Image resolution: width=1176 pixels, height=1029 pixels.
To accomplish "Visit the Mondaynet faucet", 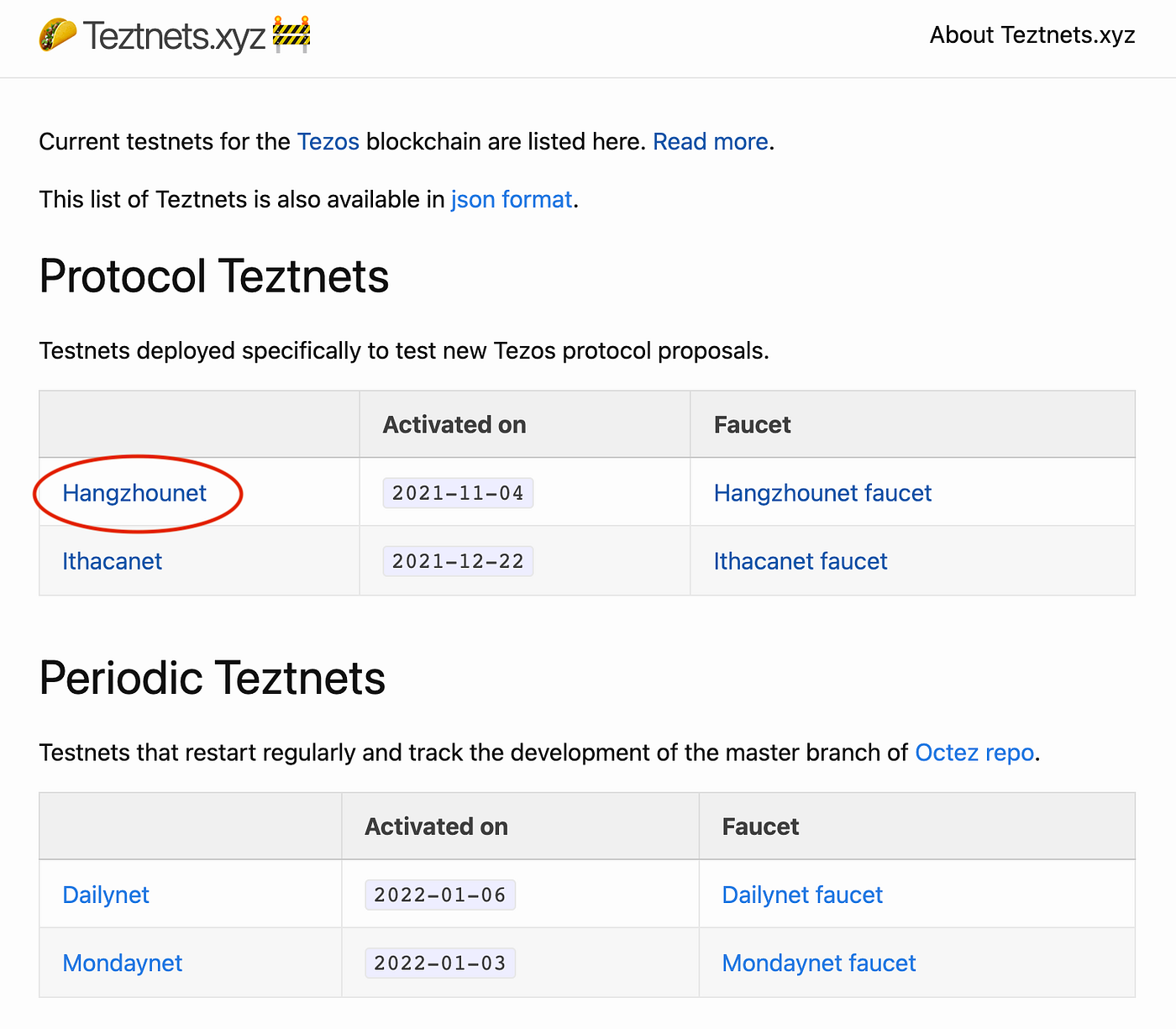I will coord(819,963).
